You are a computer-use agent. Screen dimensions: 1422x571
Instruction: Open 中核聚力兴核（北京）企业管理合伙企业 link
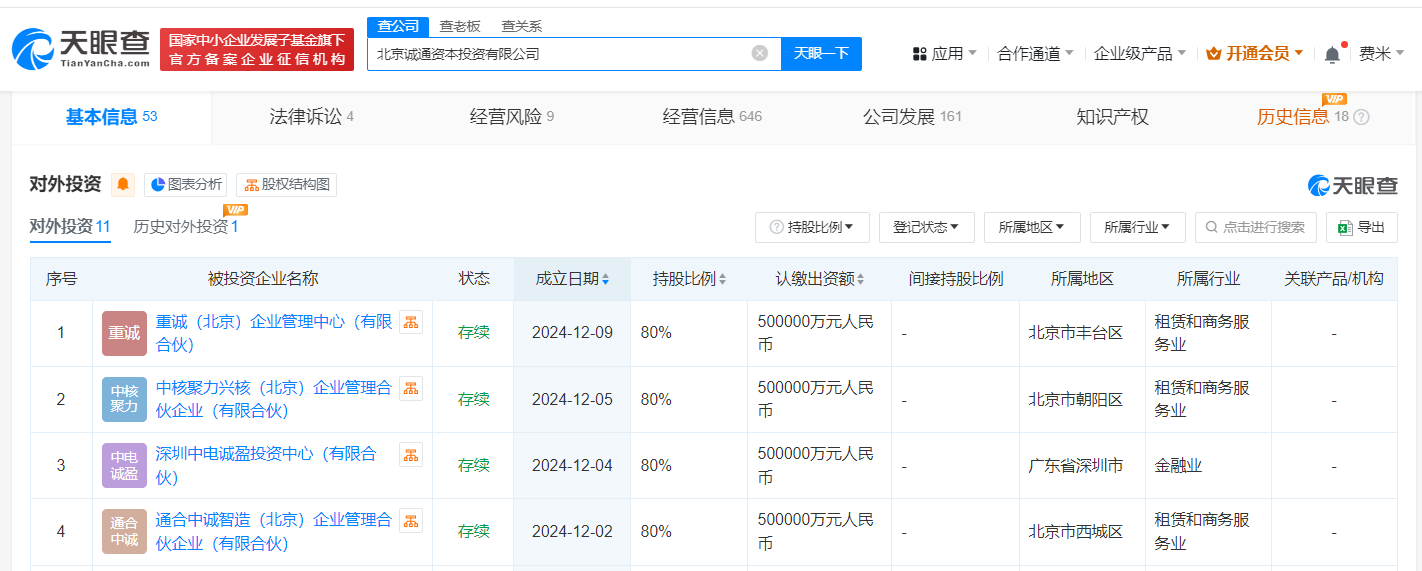tap(274, 399)
